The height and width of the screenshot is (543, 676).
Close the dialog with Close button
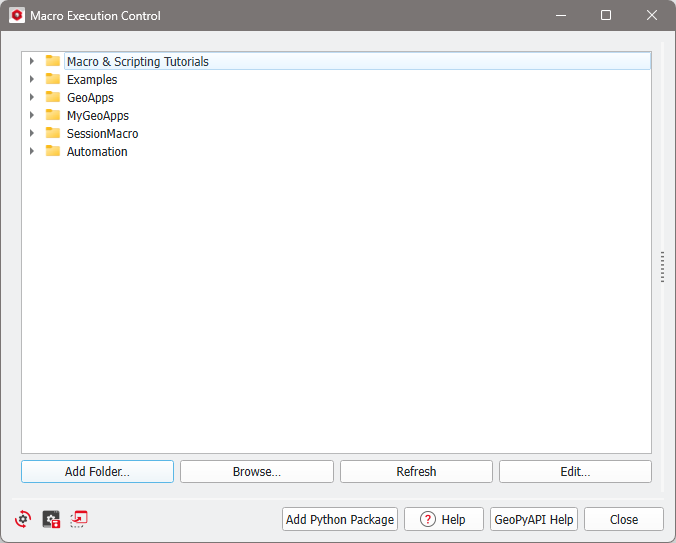tap(624, 519)
